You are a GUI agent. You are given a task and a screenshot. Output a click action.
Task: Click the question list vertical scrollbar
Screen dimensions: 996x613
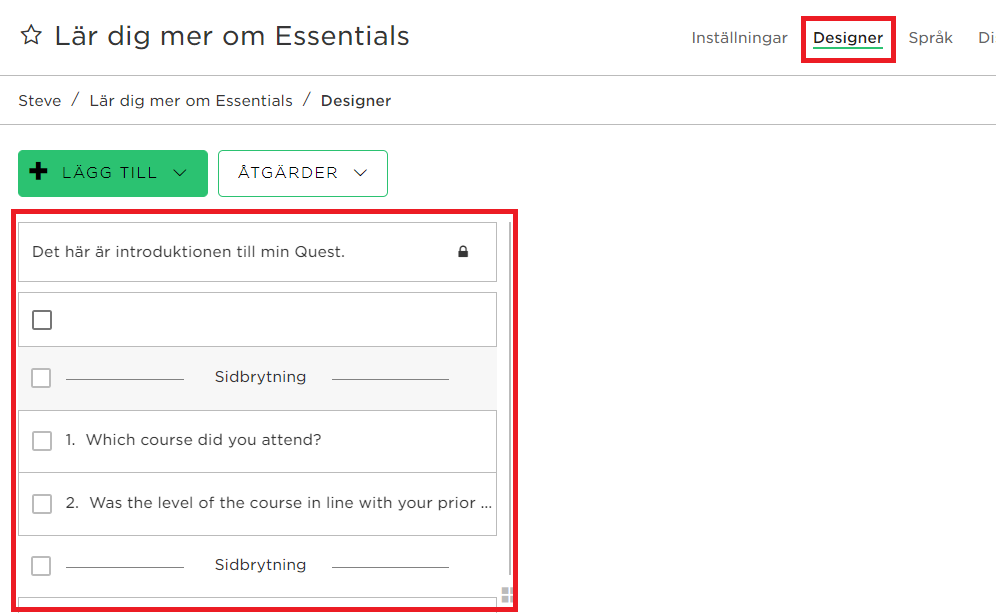[x=510, y=399]
